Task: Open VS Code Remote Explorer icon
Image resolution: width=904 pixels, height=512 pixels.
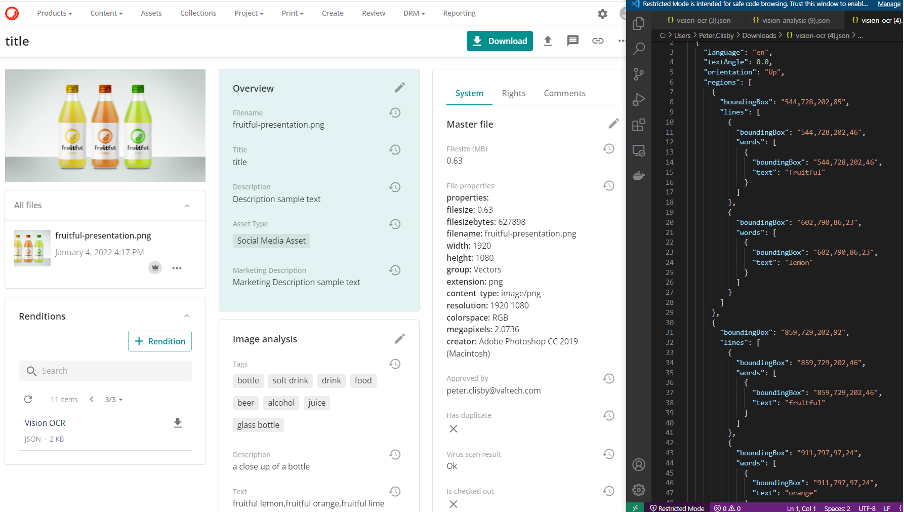Action: [639, 150]
